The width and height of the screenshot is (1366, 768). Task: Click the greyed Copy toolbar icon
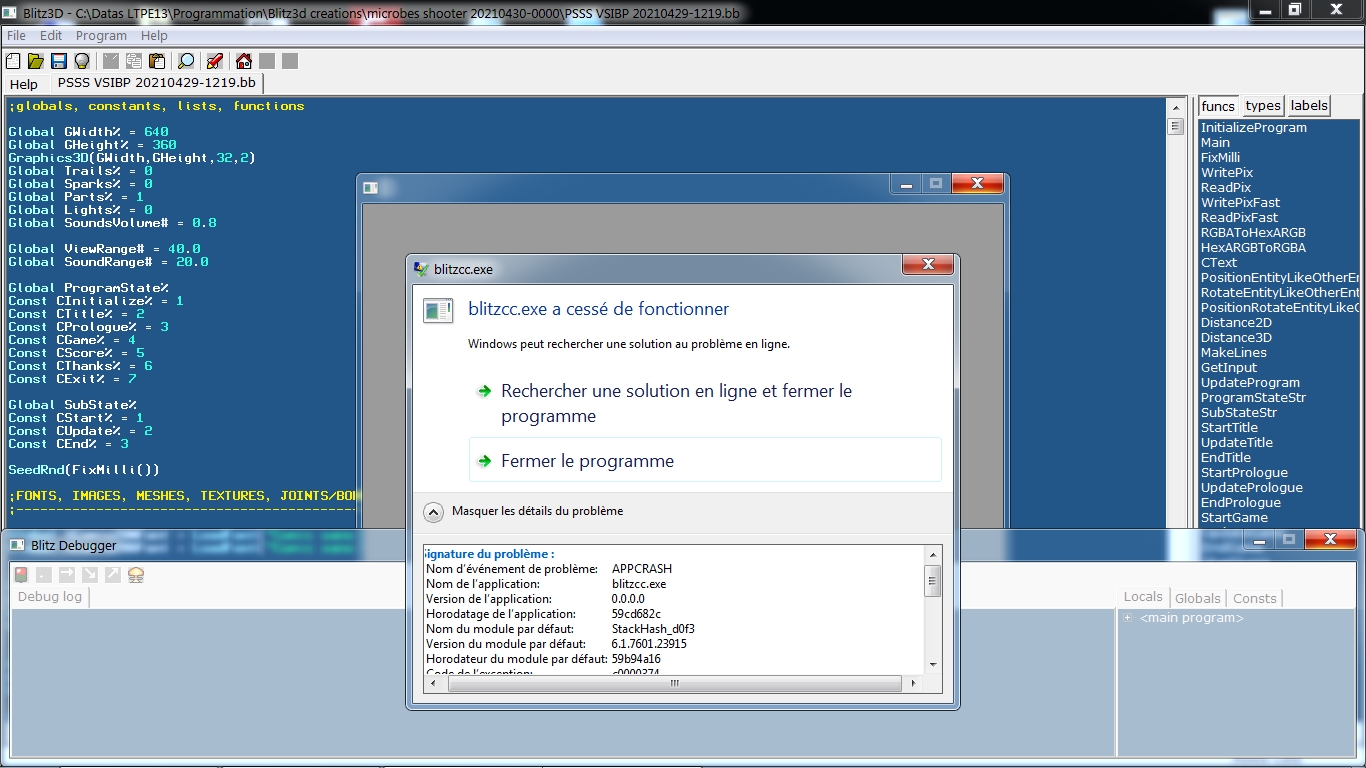pos(134,61)
